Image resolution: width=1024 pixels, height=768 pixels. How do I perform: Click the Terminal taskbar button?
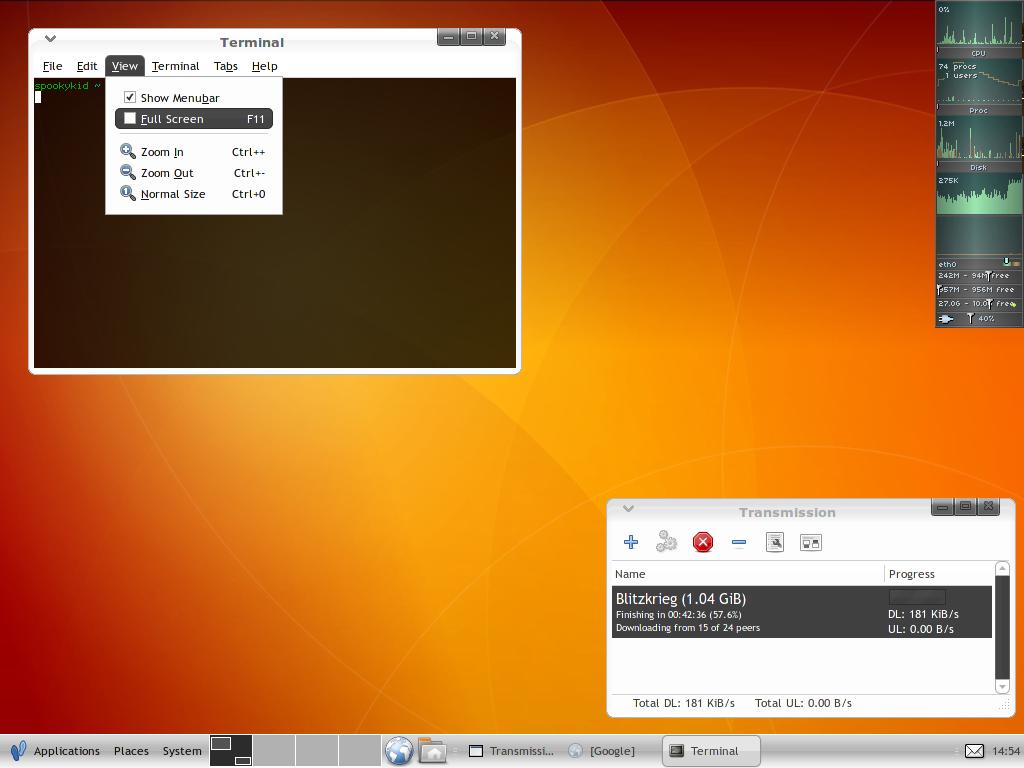[711, 751]
